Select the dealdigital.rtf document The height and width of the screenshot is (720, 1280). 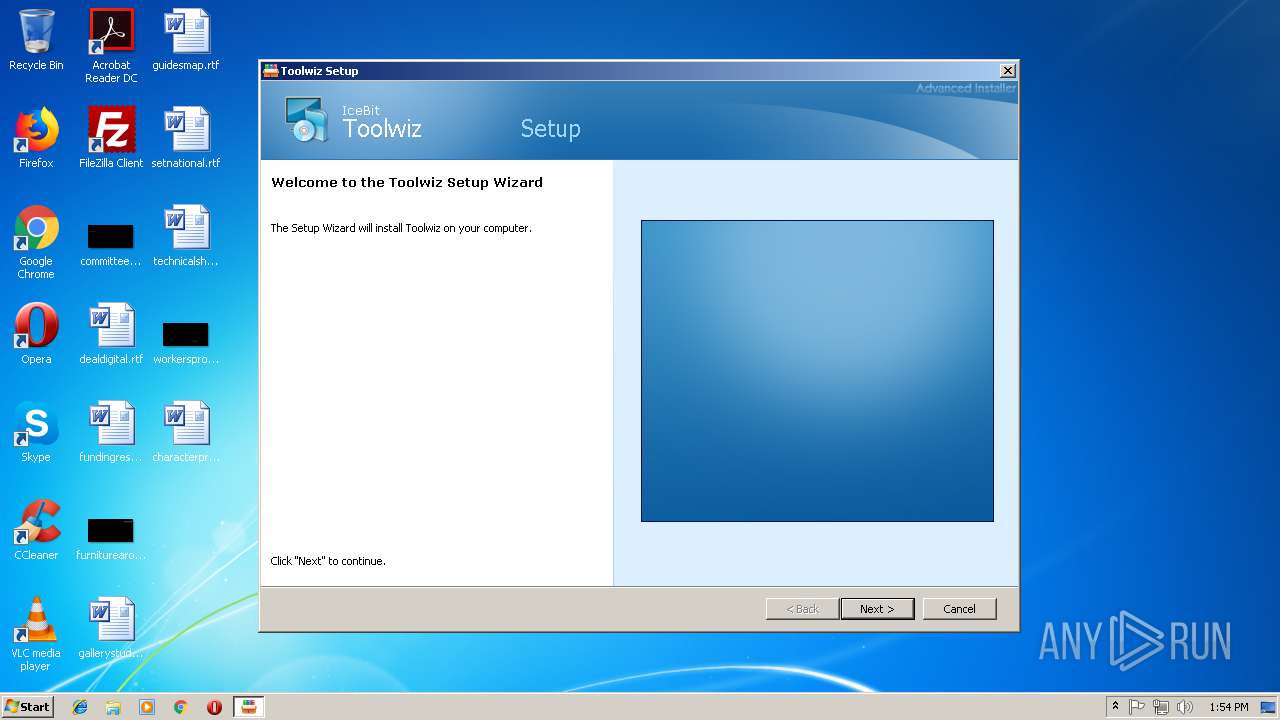point(111,334)
